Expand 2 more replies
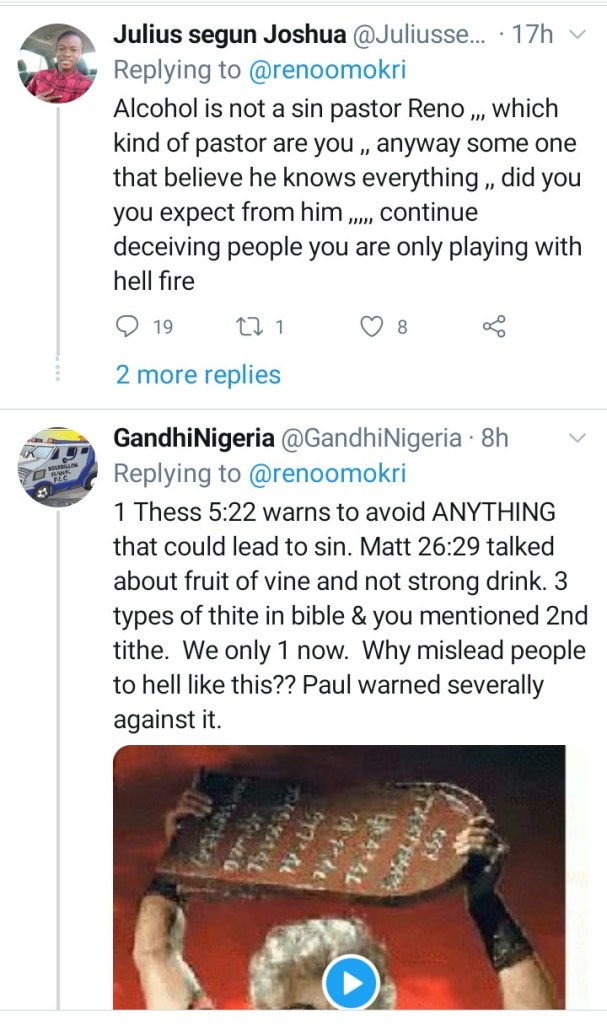The width and height of the screenshot is (607, 1024). [198, 375]
